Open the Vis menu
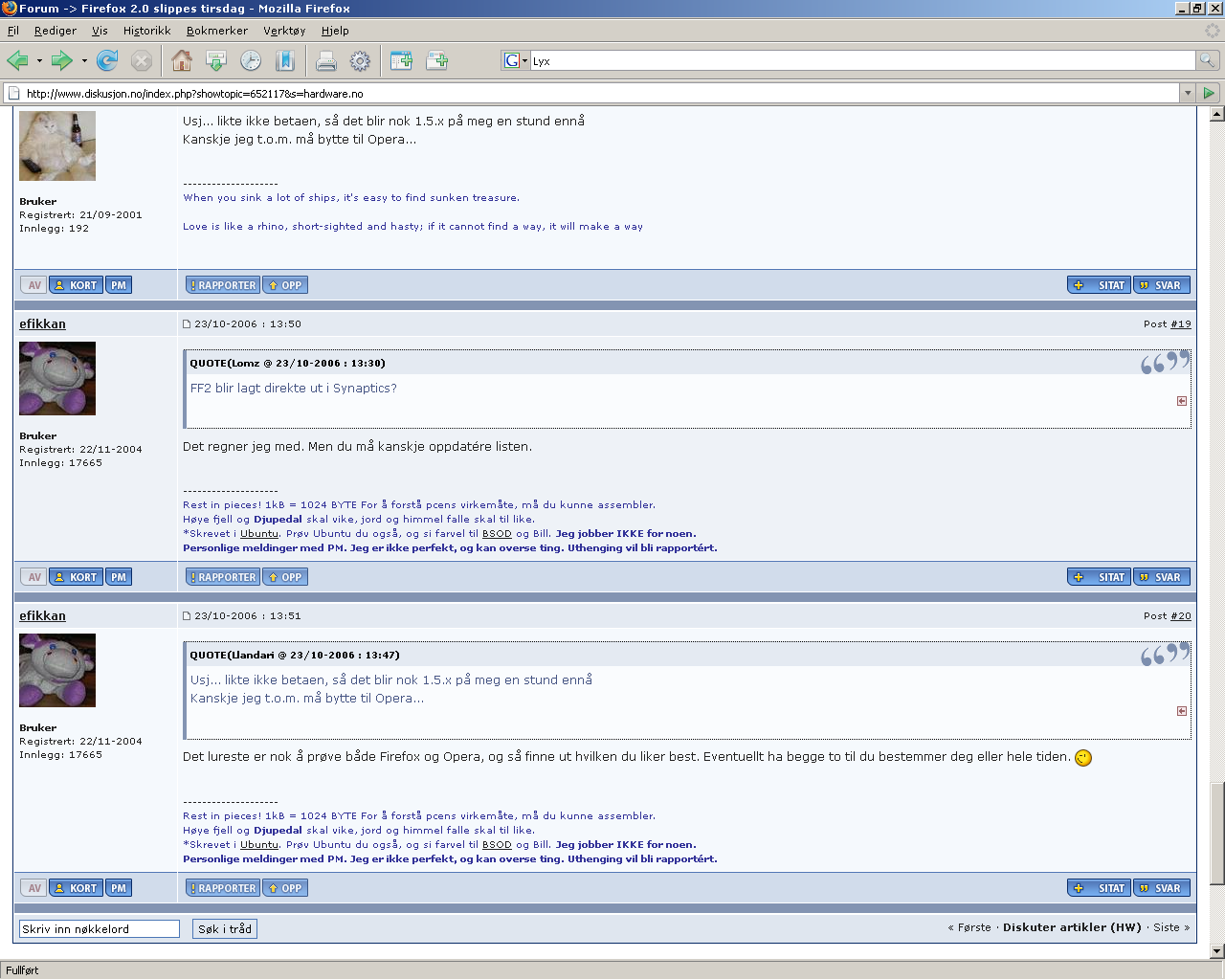1225x980 pixels. [x=100, y=31]
